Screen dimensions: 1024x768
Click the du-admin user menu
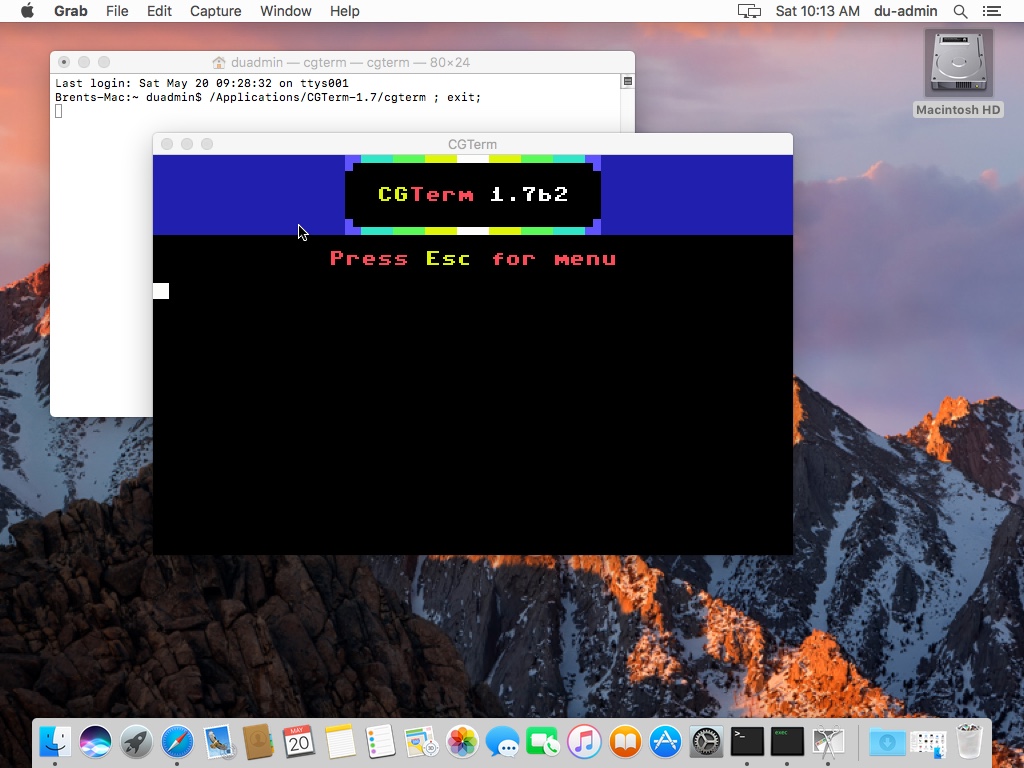[905, 11]
